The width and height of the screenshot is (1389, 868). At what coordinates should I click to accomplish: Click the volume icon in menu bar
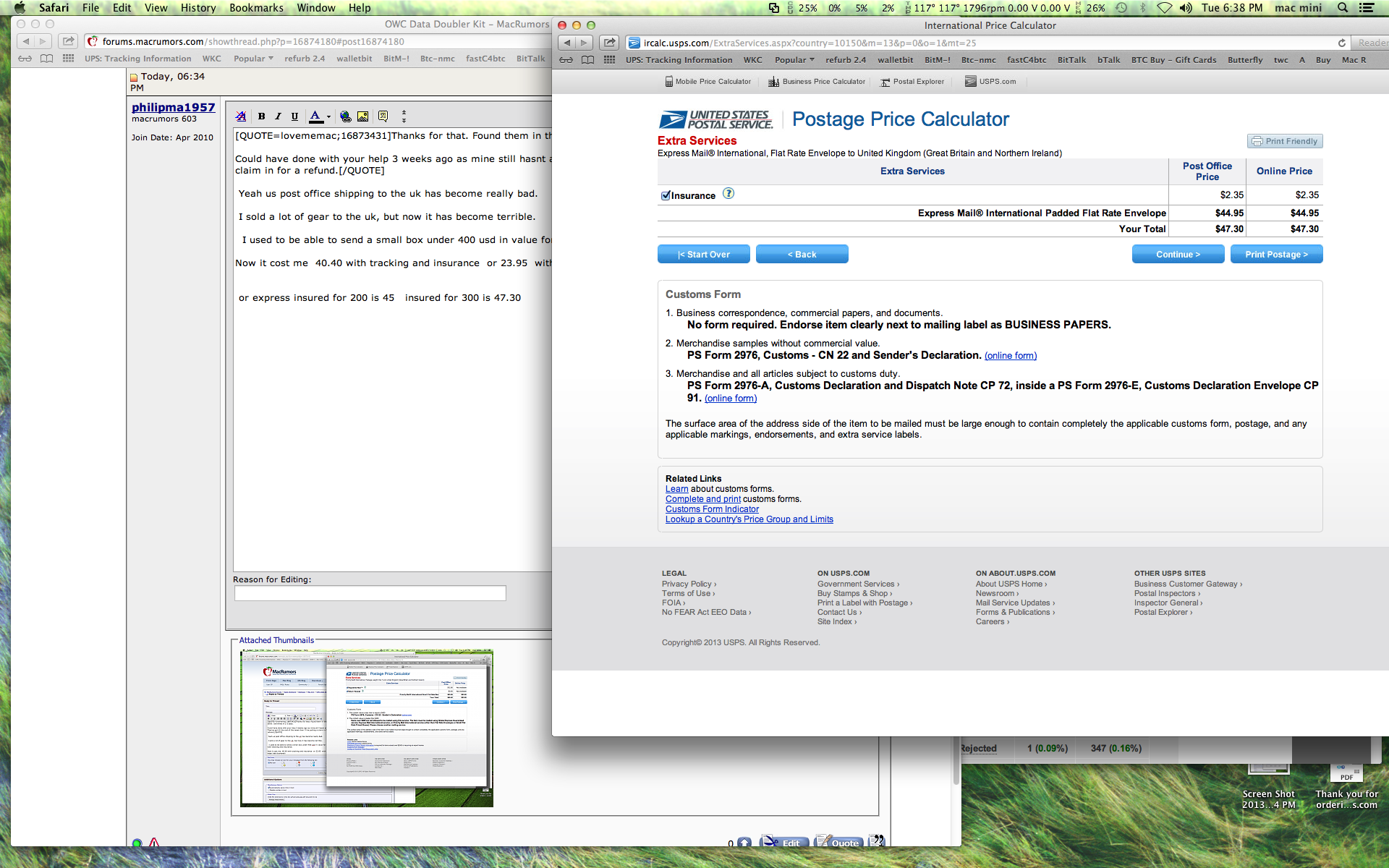pyautogui.click(x=1186, y=8)
